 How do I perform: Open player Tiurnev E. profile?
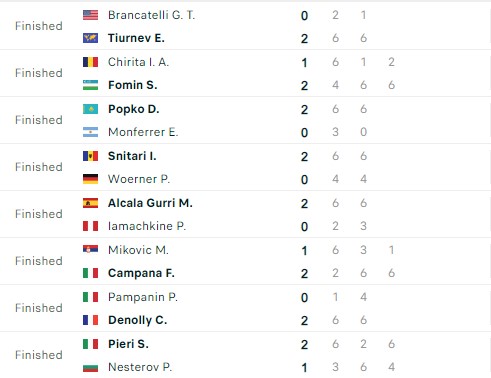(136, 38)
